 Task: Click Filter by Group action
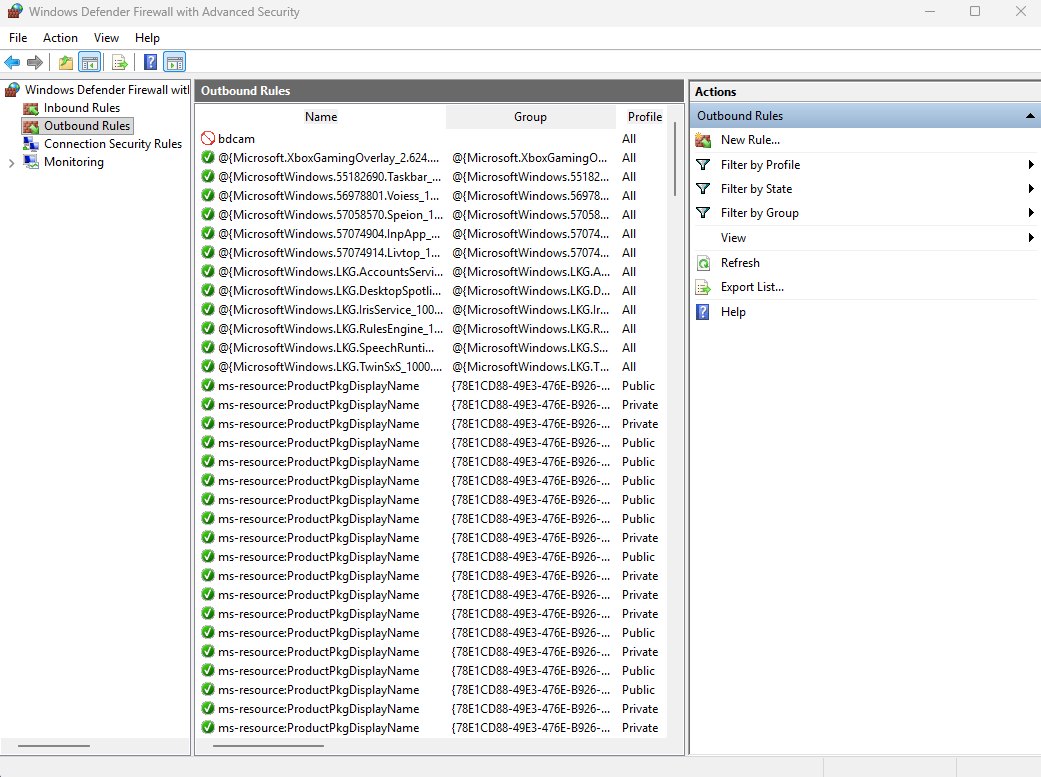pos(760,213)
